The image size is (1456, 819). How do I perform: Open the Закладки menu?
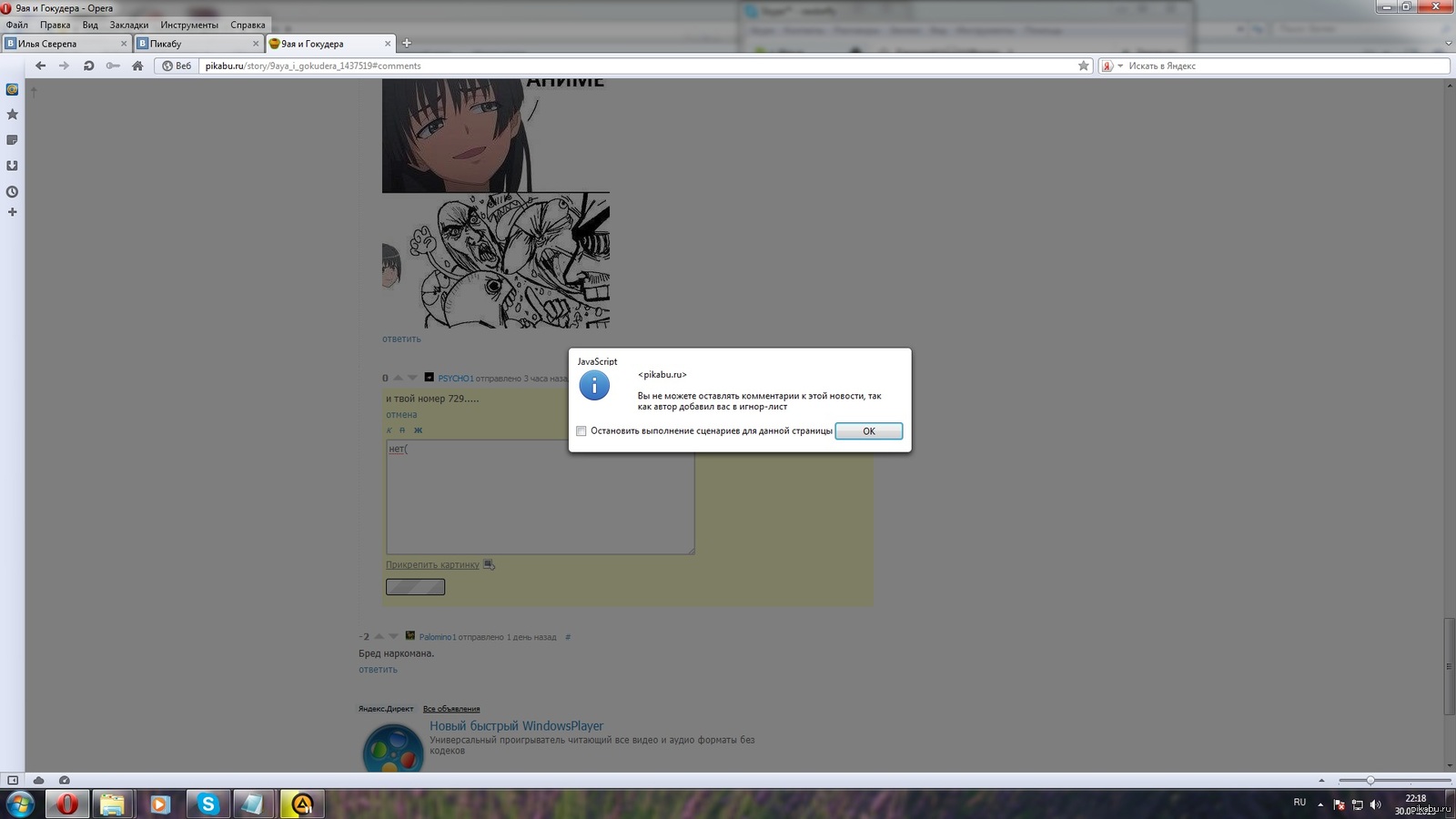pos(128,25)
